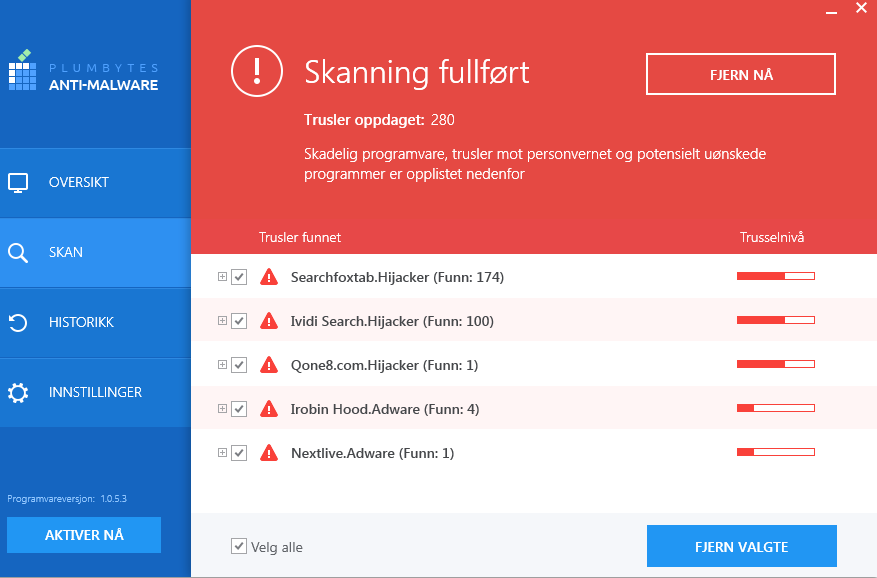Click the gear icon beside Innstillinger

tap(18, 393)
